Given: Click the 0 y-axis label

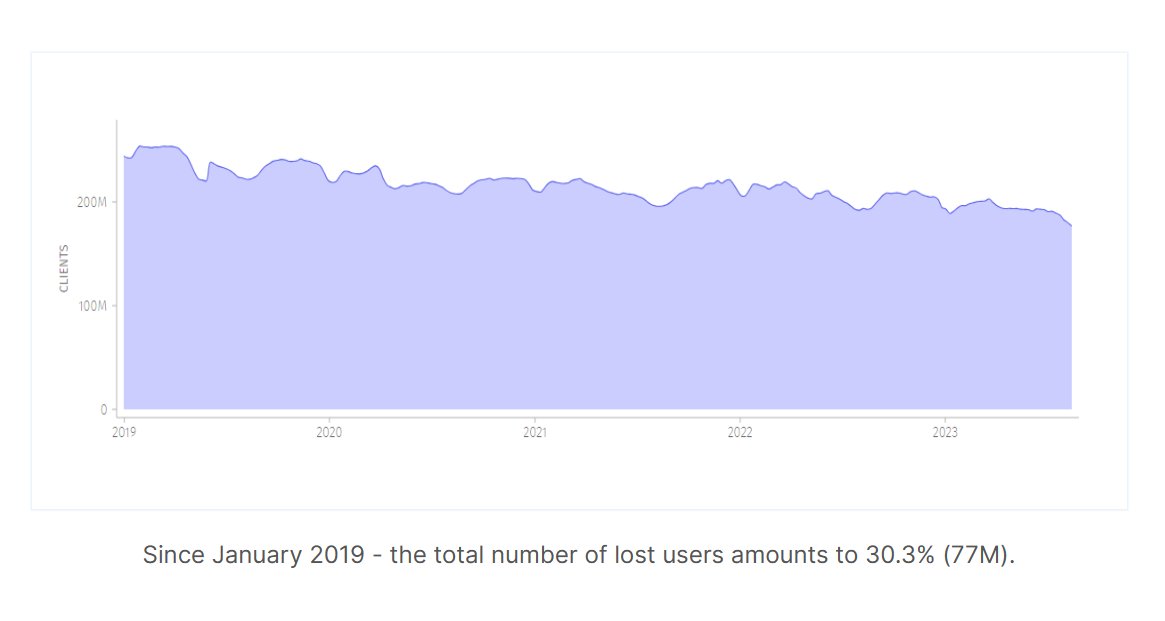Looking at the screenshot, I should click(x=103, y=410).
